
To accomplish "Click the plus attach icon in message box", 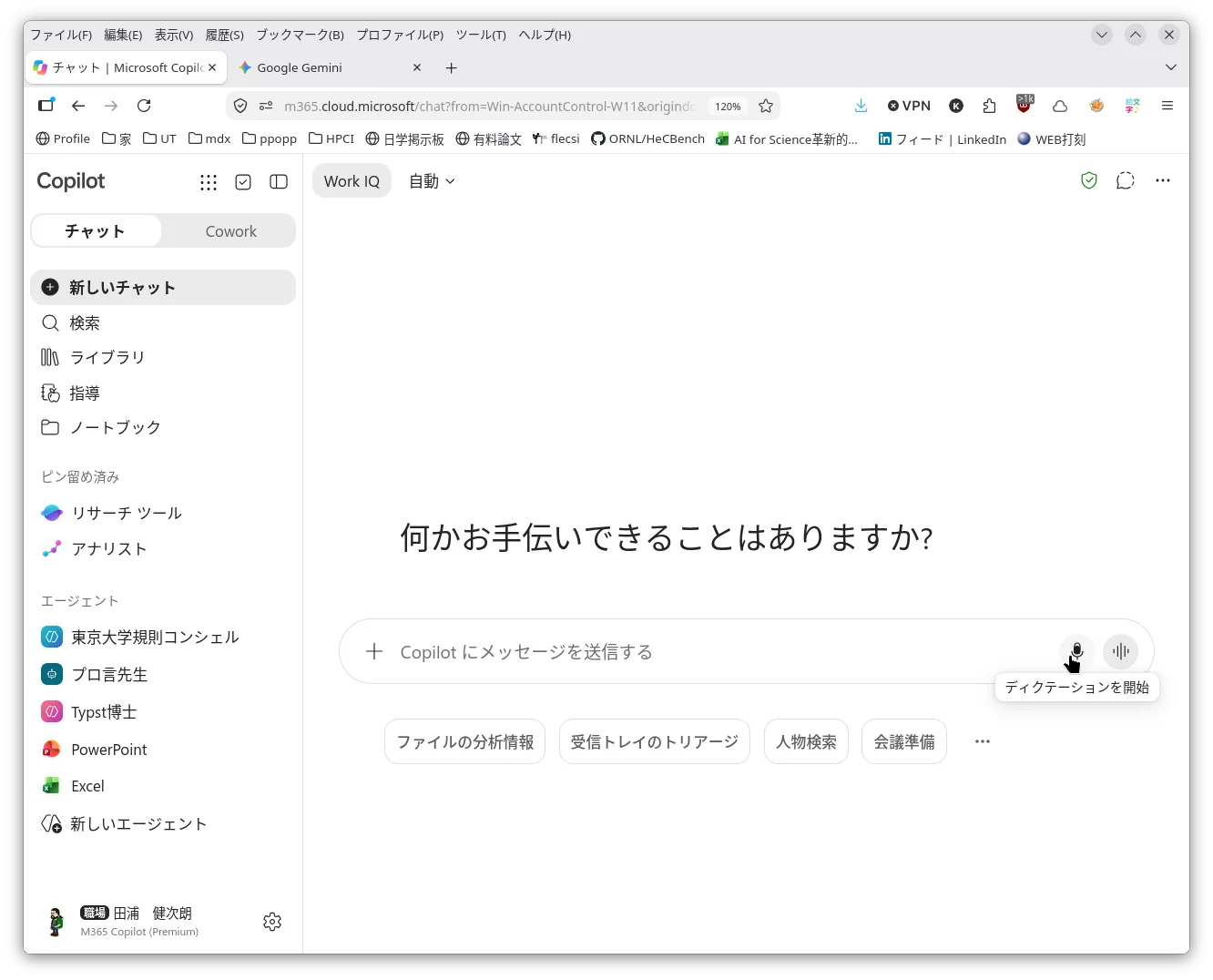I will tap(374, 651).
